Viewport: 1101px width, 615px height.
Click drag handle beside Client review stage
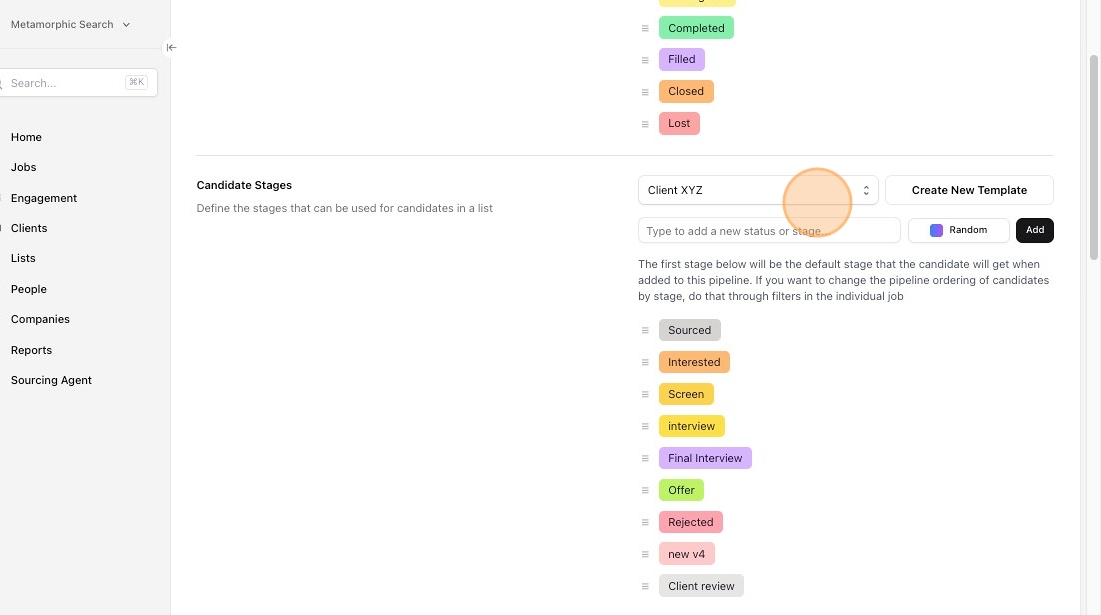tap(645, 586)
